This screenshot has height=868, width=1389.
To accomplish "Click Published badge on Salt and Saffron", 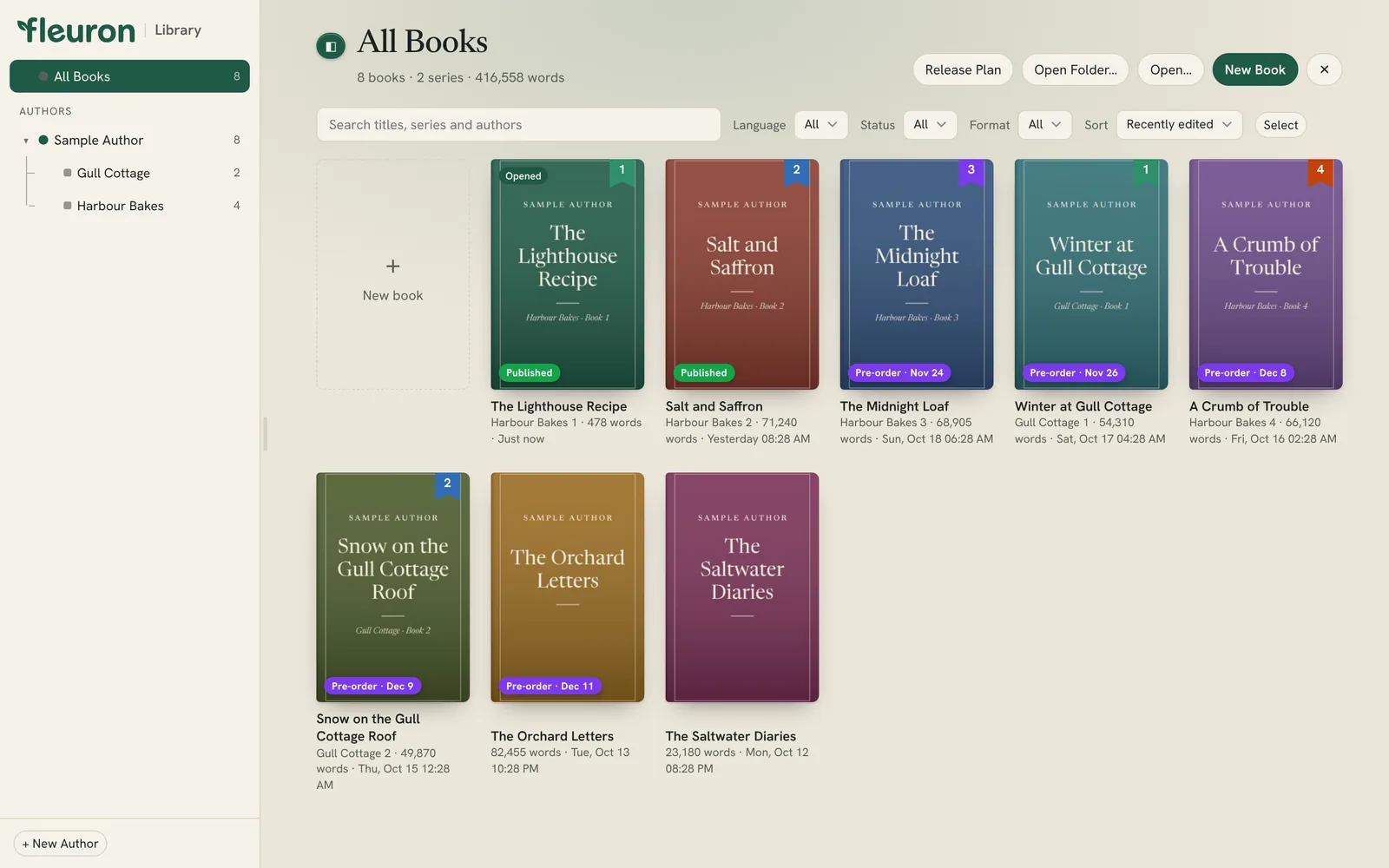I will coord(703,373).
